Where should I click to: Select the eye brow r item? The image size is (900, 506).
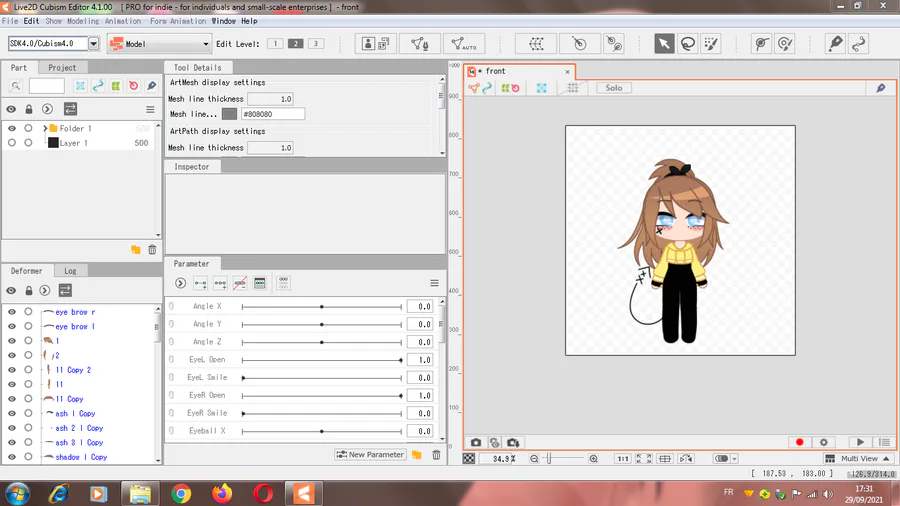[x=75, y=312]
